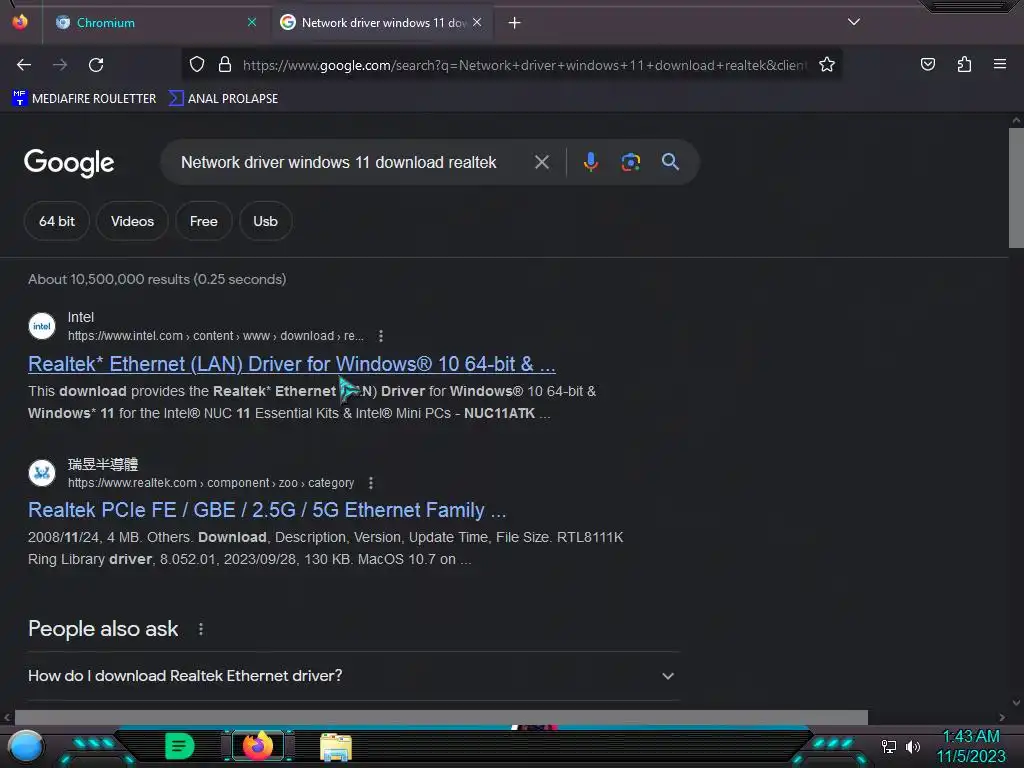Click the address bar URL

tap(525, 65)
